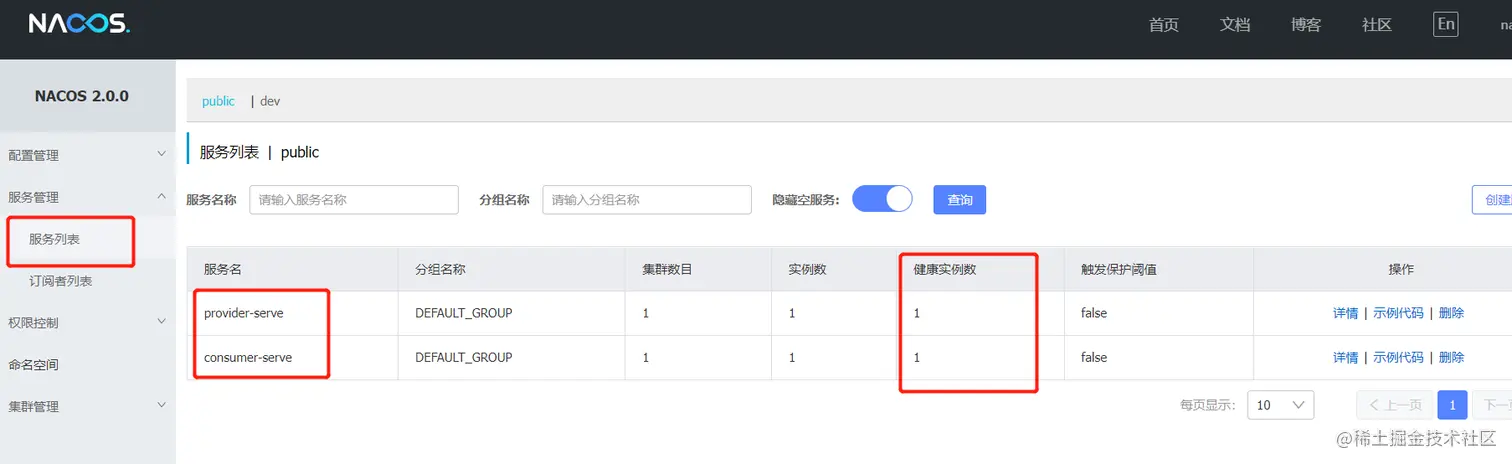Expand the 集群管理 sidebar menu
1512x464 pixels.
point(88,406)
